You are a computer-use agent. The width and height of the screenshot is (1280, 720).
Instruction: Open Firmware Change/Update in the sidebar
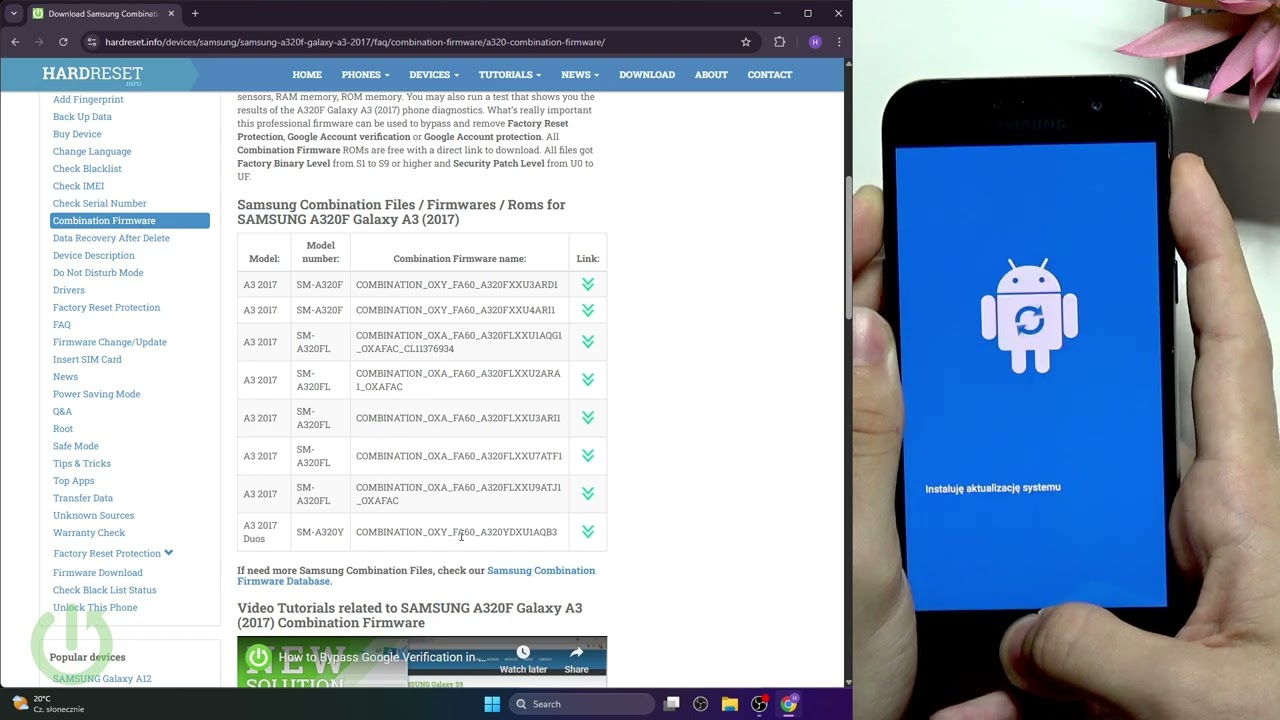[x=110, y=342]
